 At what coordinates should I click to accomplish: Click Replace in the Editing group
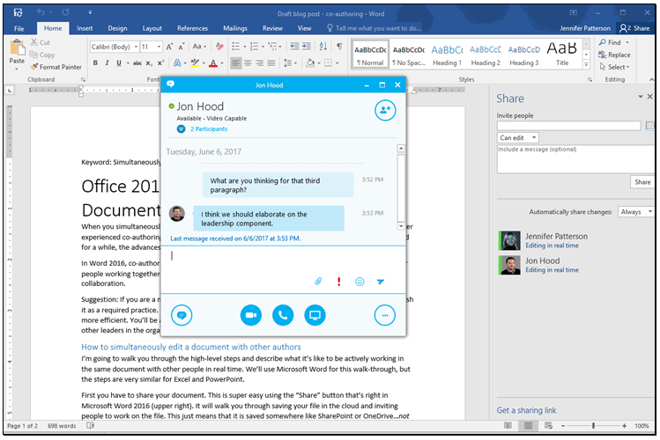615,55
